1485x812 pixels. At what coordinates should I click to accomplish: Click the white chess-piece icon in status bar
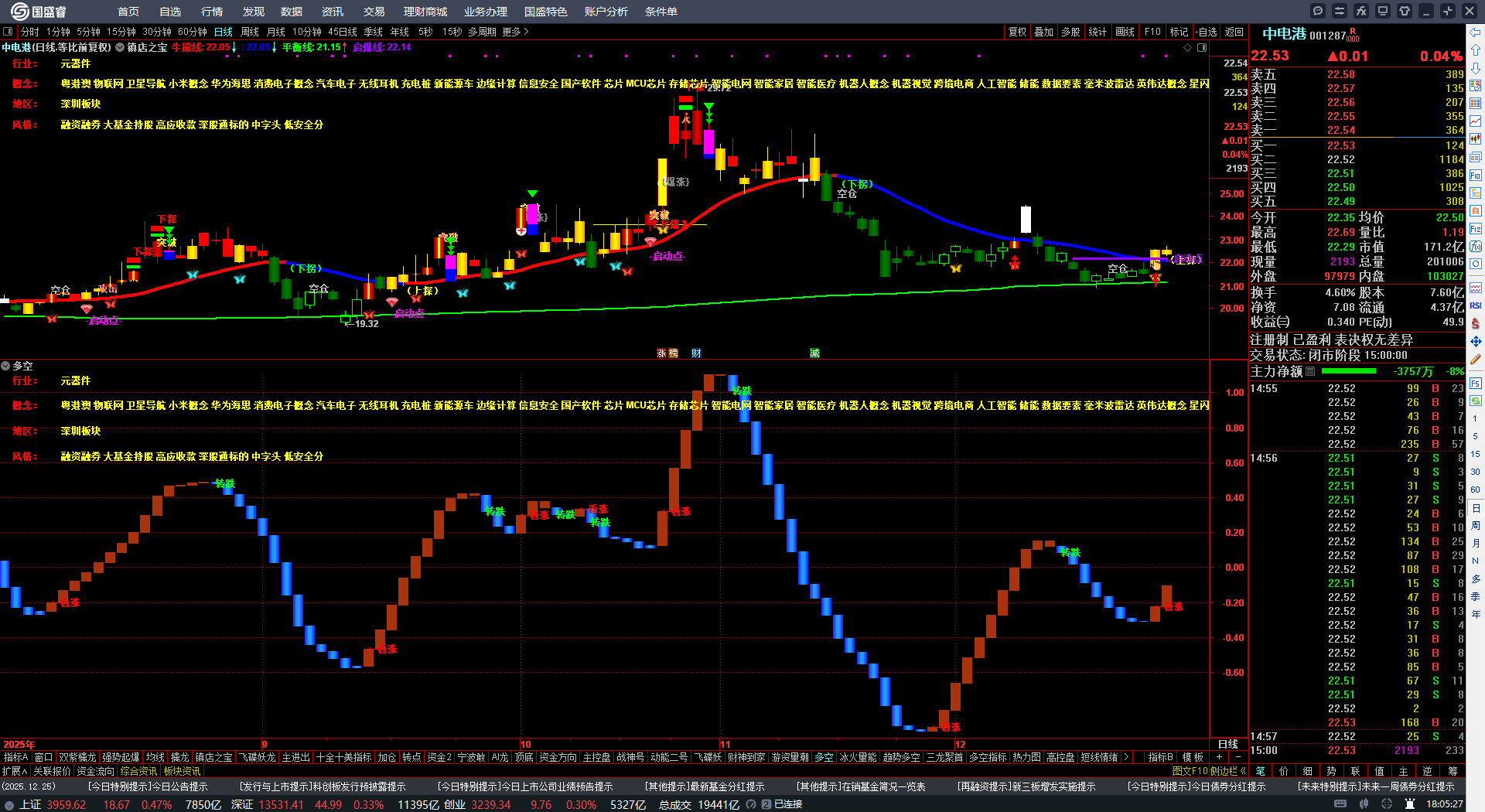click(1410, 804)
